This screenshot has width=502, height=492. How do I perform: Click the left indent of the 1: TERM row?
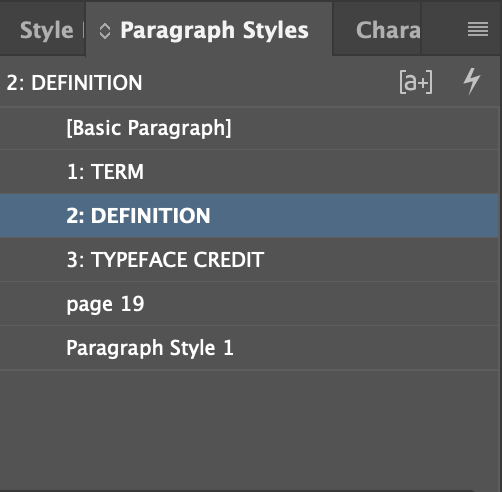pyautogui.click(x=33, y=172)
